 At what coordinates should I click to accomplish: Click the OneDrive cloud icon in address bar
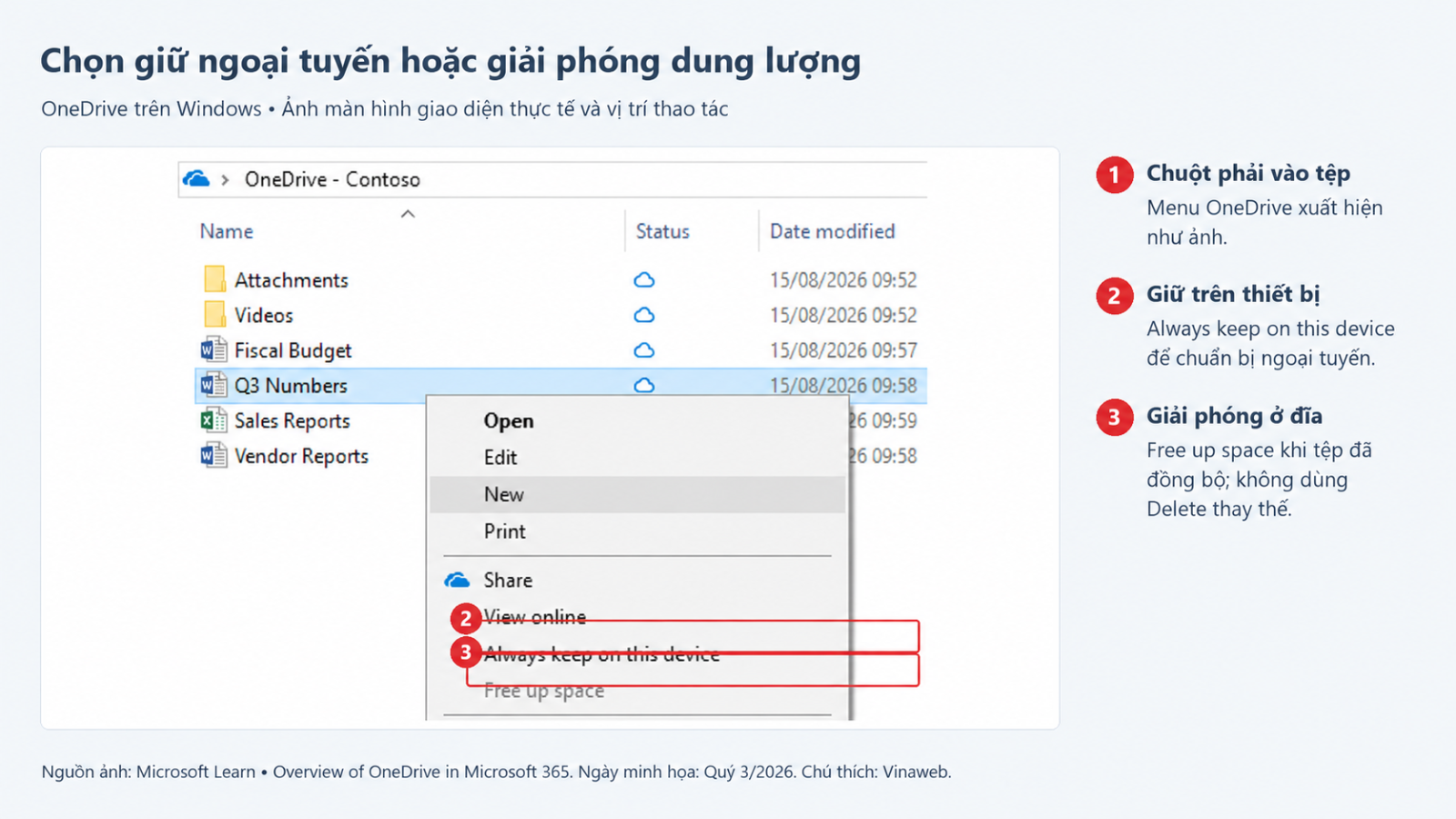[196, 178]
